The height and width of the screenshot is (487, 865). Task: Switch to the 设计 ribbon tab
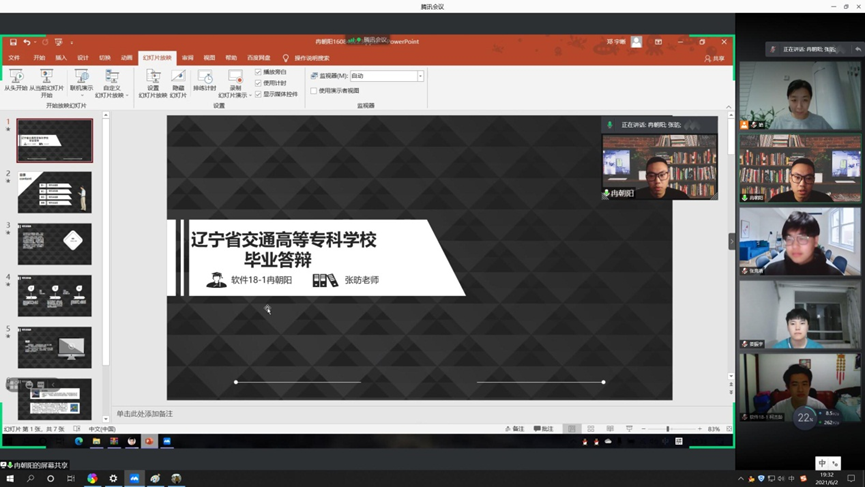(x=83, y=58)
